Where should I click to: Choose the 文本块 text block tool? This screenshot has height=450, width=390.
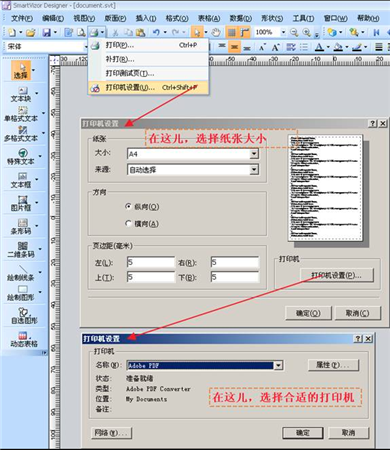[21, 94]
